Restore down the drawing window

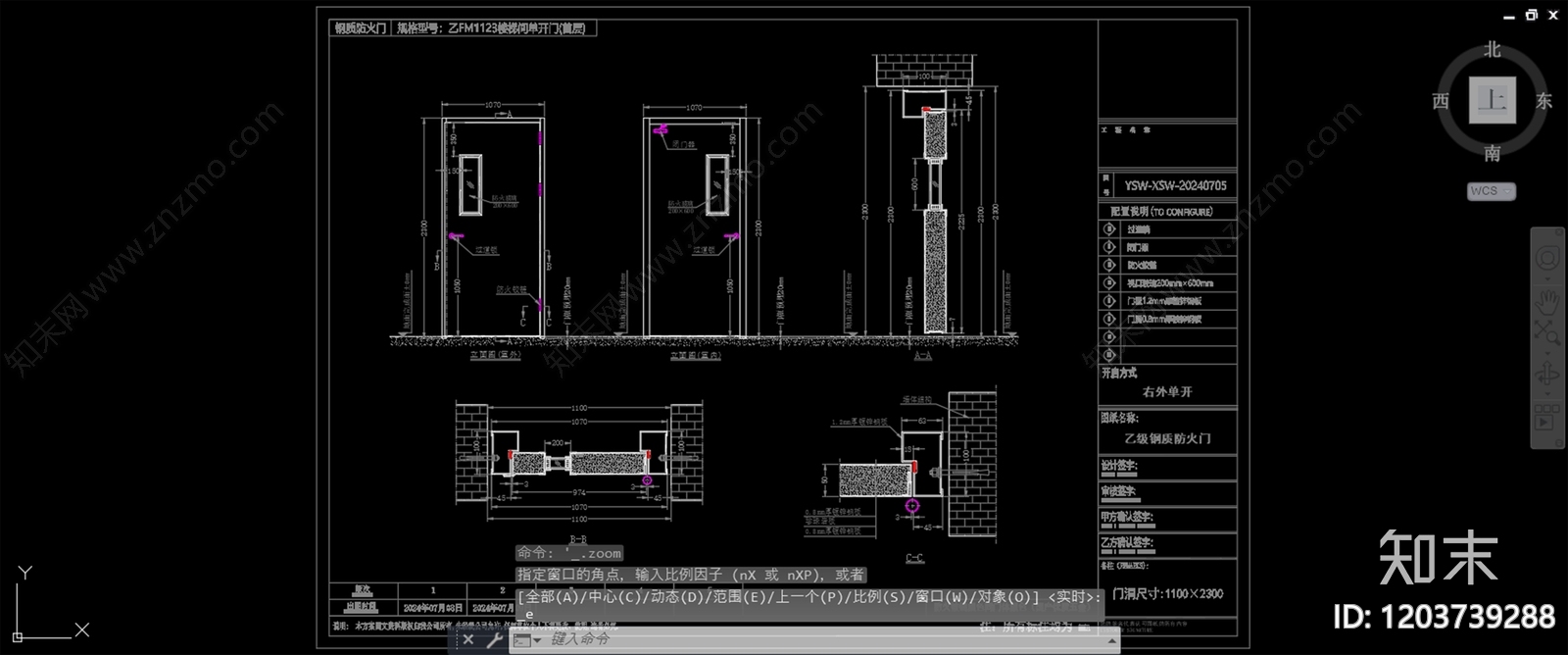pos(1532,15)
